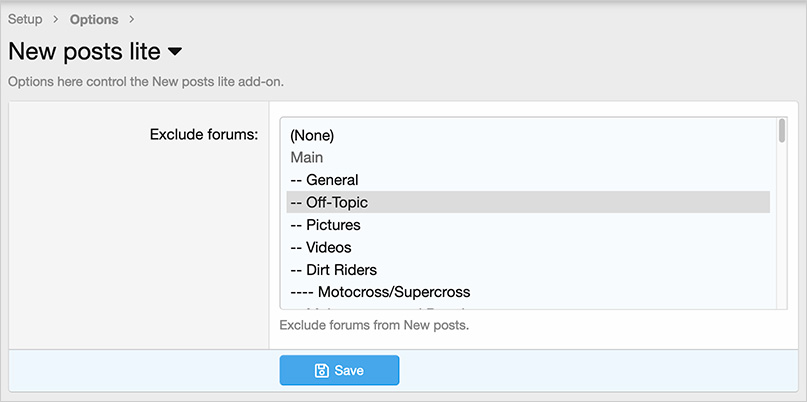This screenshot has height=402, width=807.
Task: Select the Motocross/Supercross sub-forum
Action: click(380, 292)
